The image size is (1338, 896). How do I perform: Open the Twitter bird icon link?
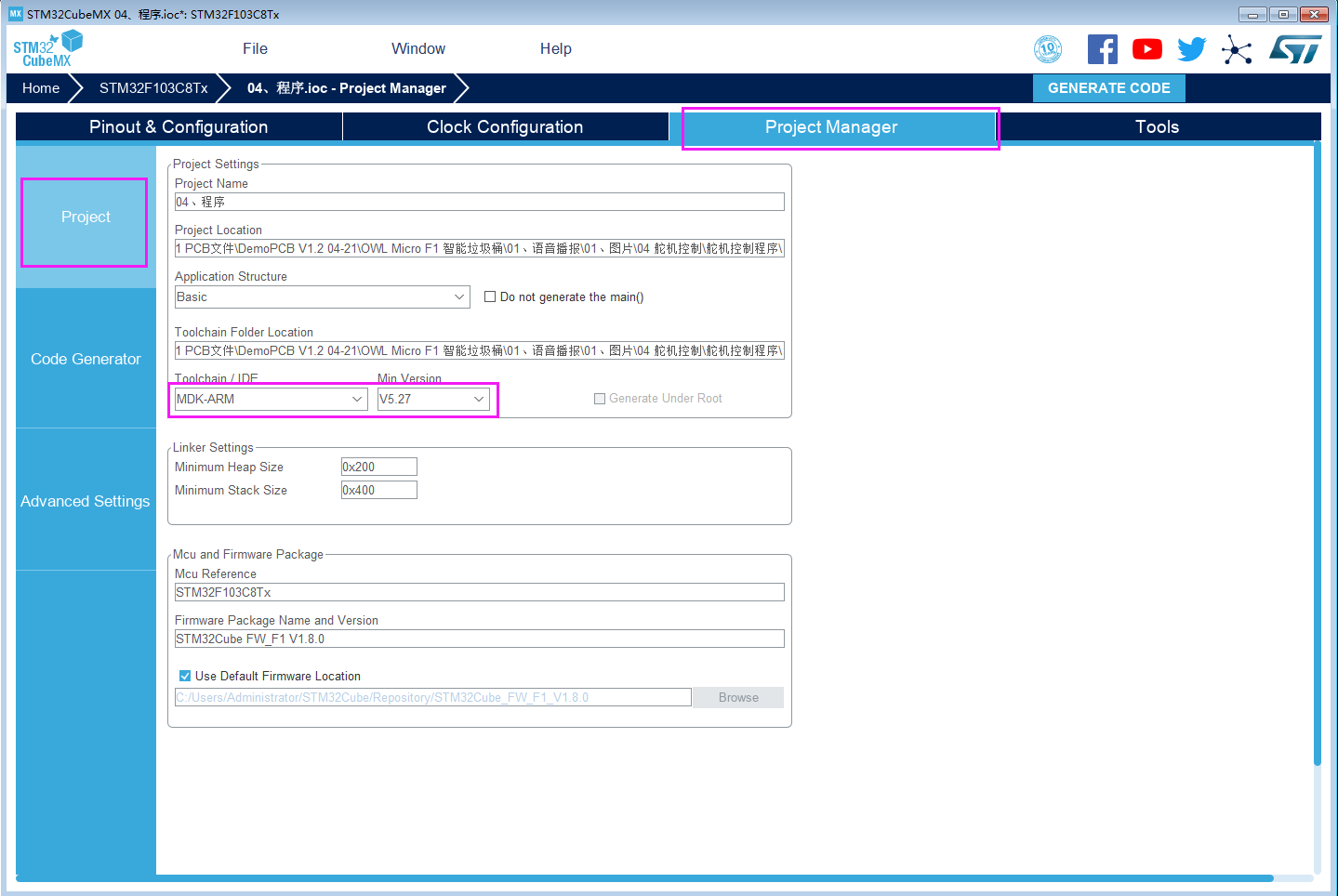1191,49
